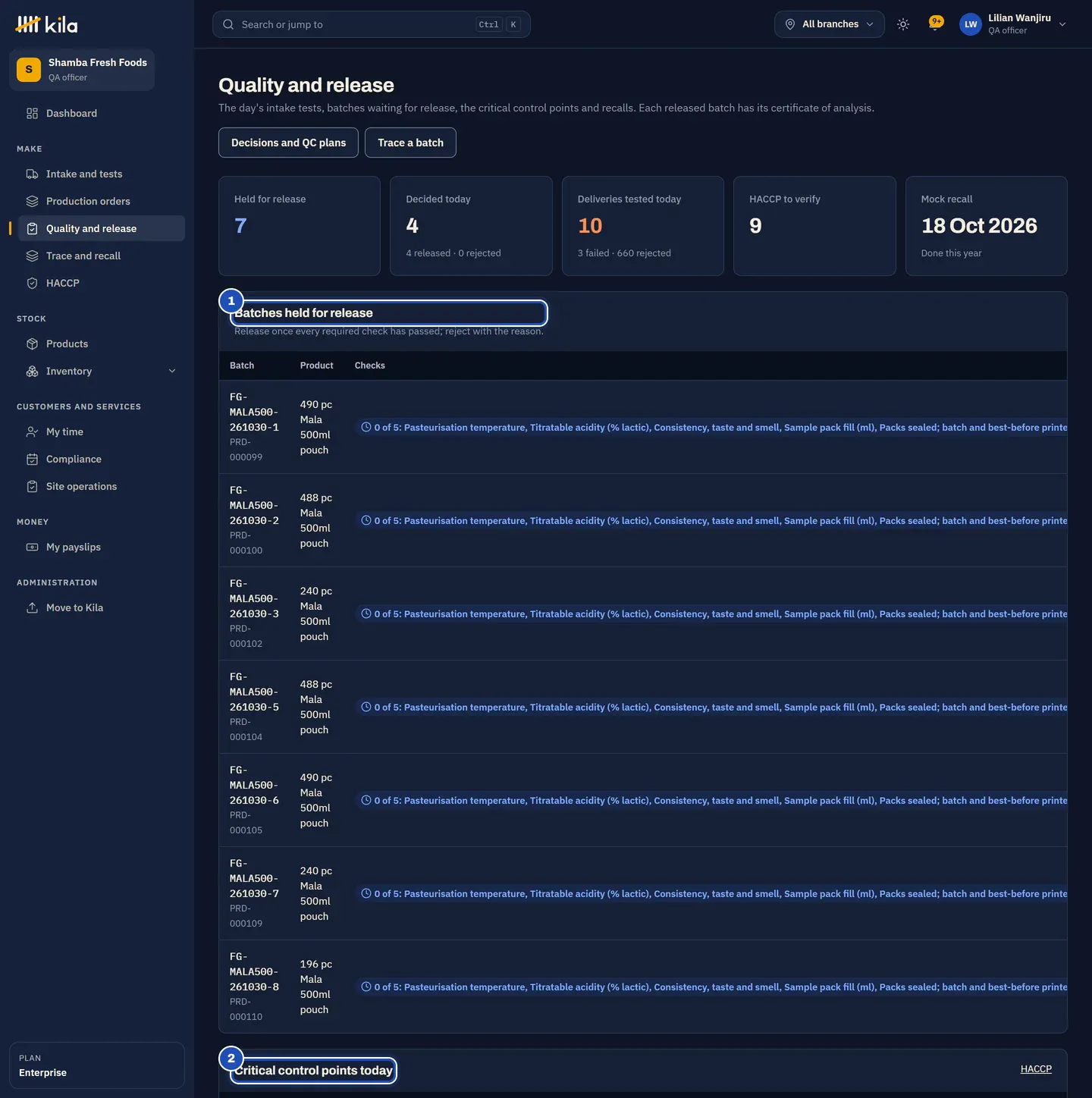Image resolution: width=1092 pixels, height=1098 pixels.
Task: Open the Lilian Wanjiru account menu chevron
Action: (1062, 24)
